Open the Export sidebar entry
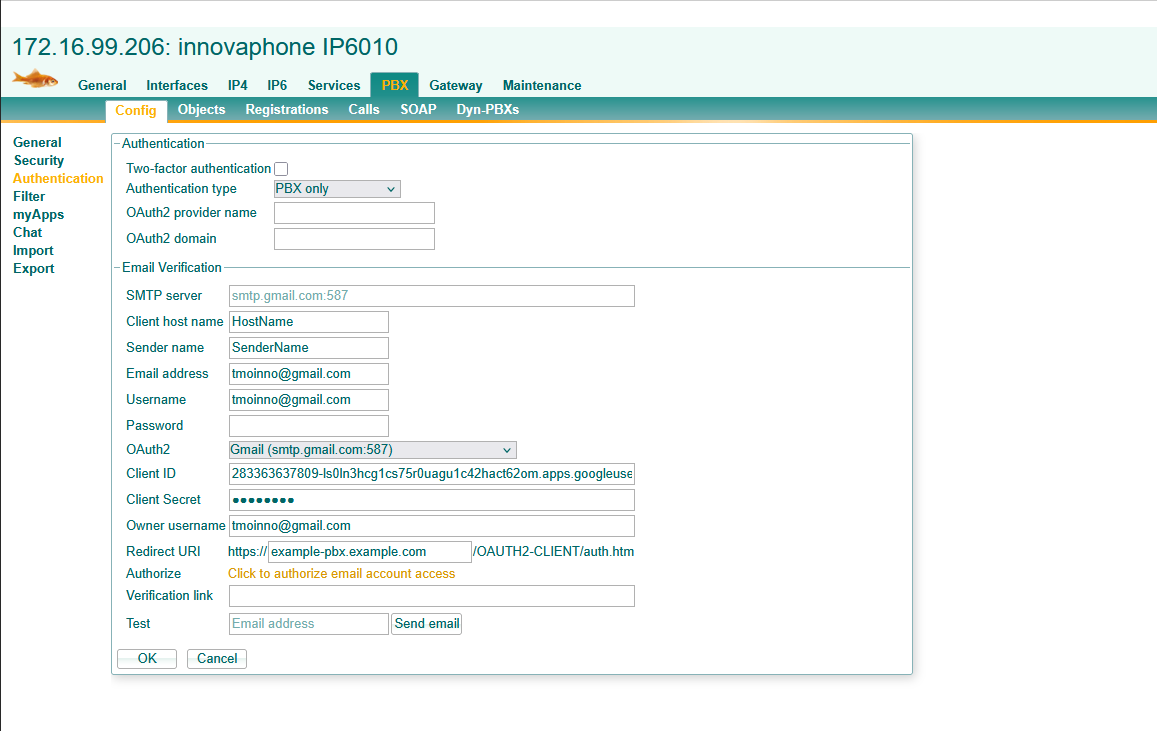The width and height of the screenshot is (1157, 731). [x=34, y=269]
